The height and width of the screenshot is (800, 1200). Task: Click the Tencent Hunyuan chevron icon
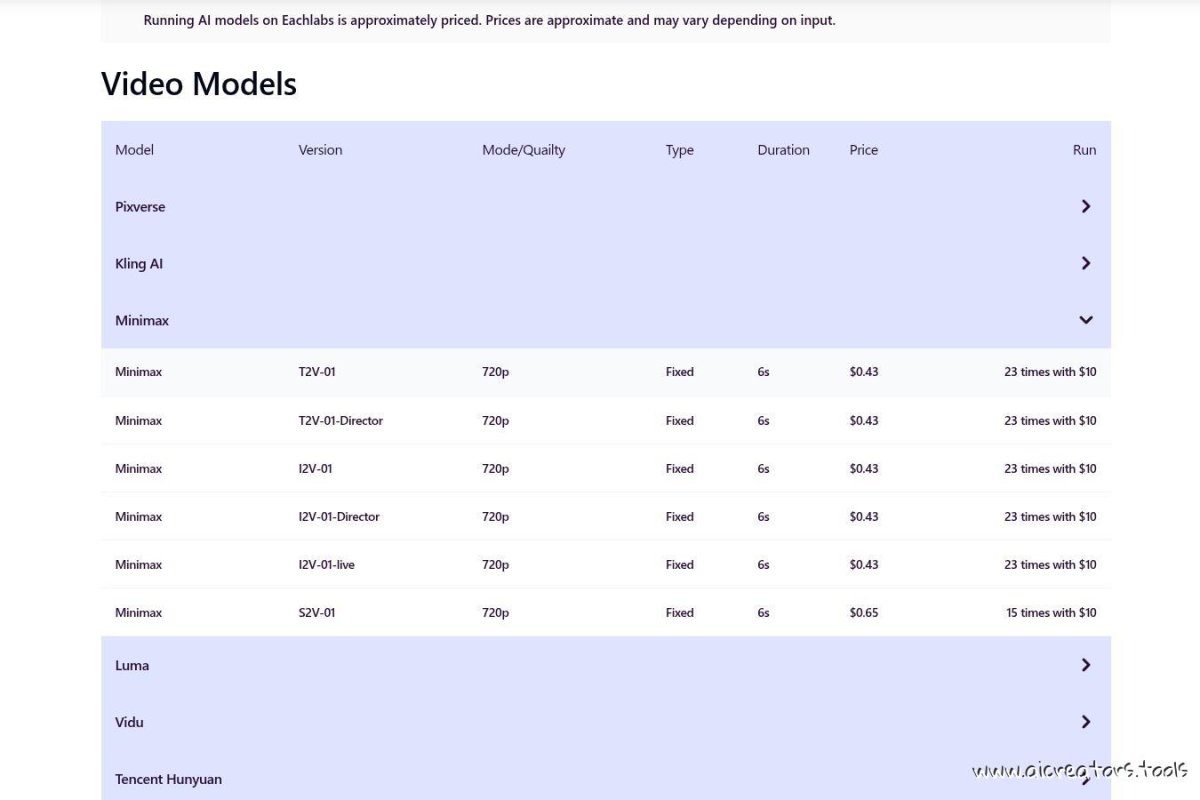[x=1085, y=779]
